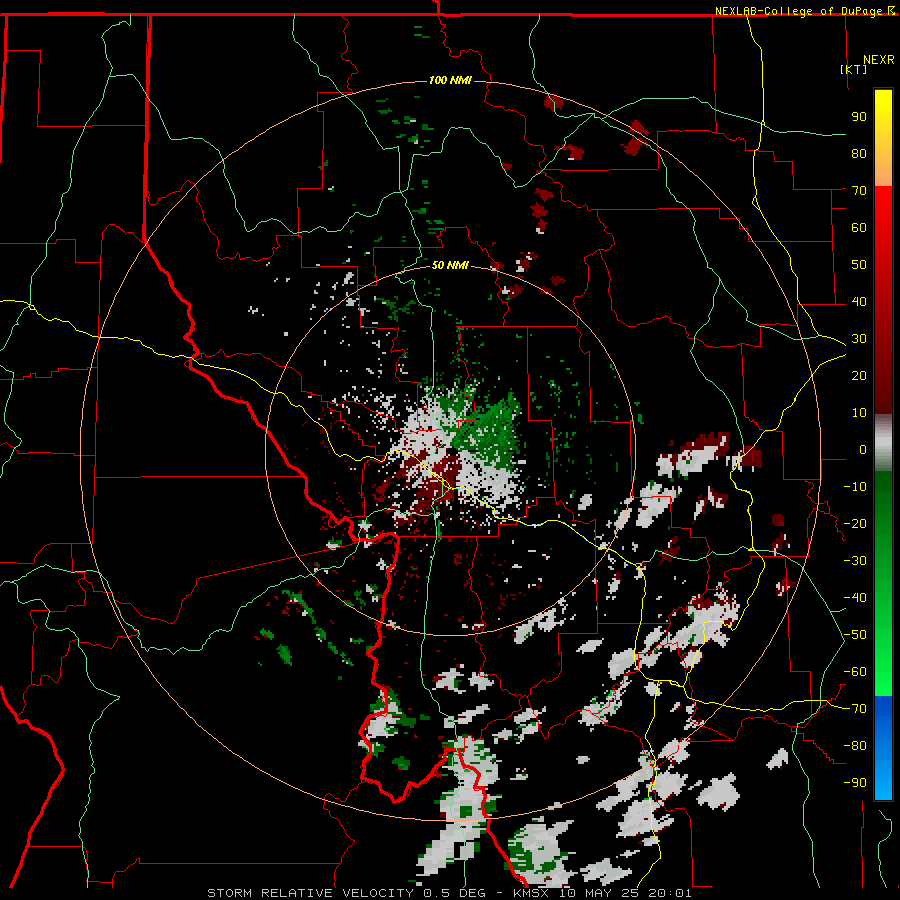Click the positive 60 scale value
Viewport: 900px width, 900px height.
click(x=859, y=227)
